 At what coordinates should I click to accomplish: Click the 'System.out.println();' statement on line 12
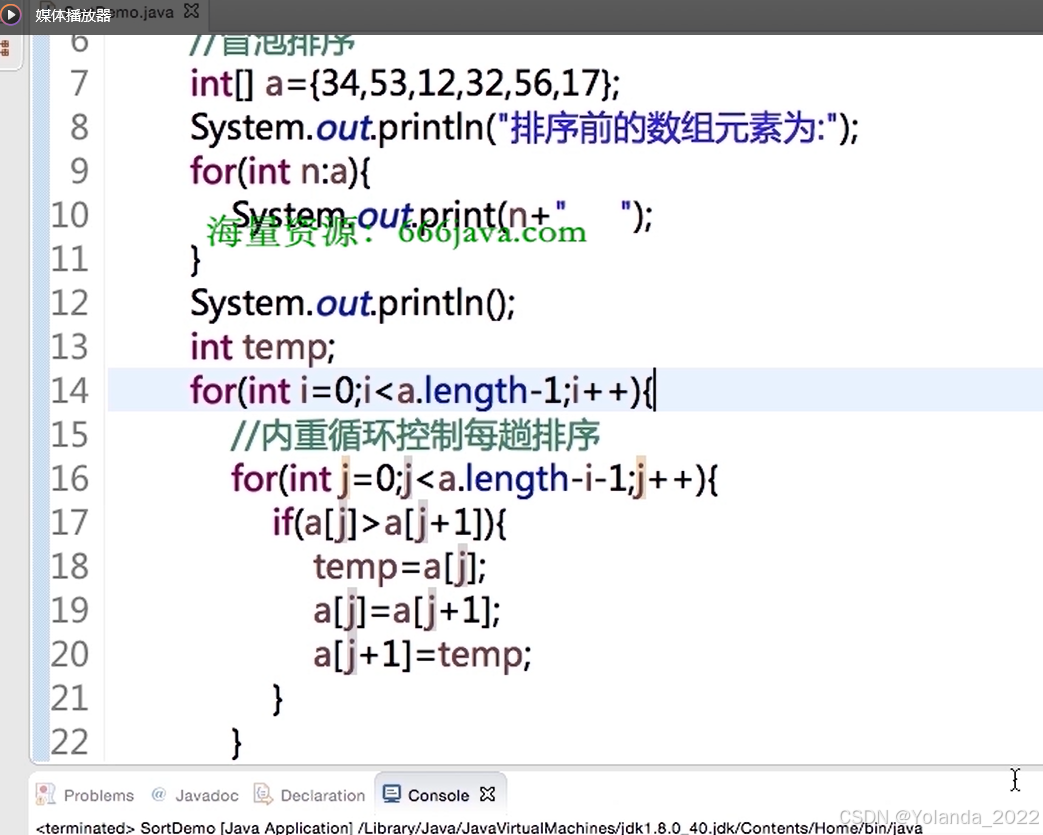[x=353, y=304]
